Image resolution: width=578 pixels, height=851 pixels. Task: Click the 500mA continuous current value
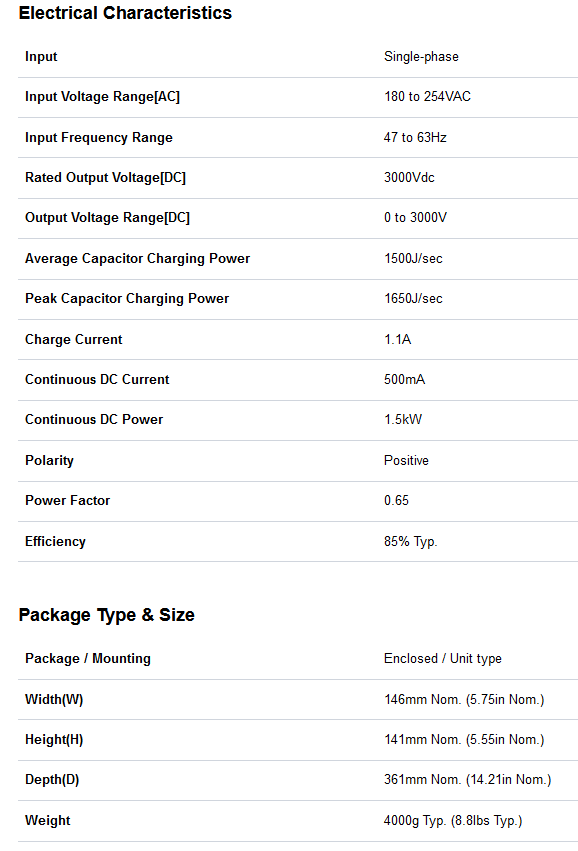click(404, 379)
